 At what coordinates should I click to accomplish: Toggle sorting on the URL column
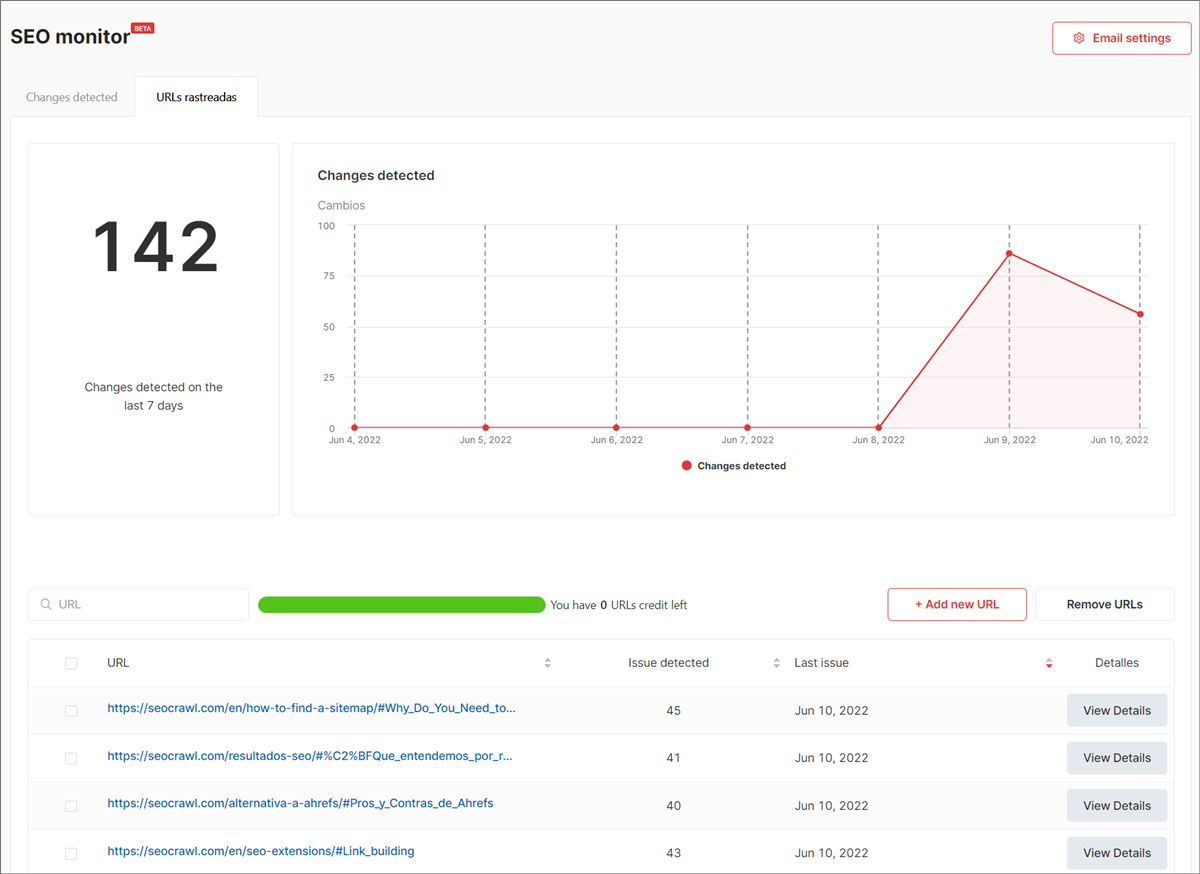548,662
